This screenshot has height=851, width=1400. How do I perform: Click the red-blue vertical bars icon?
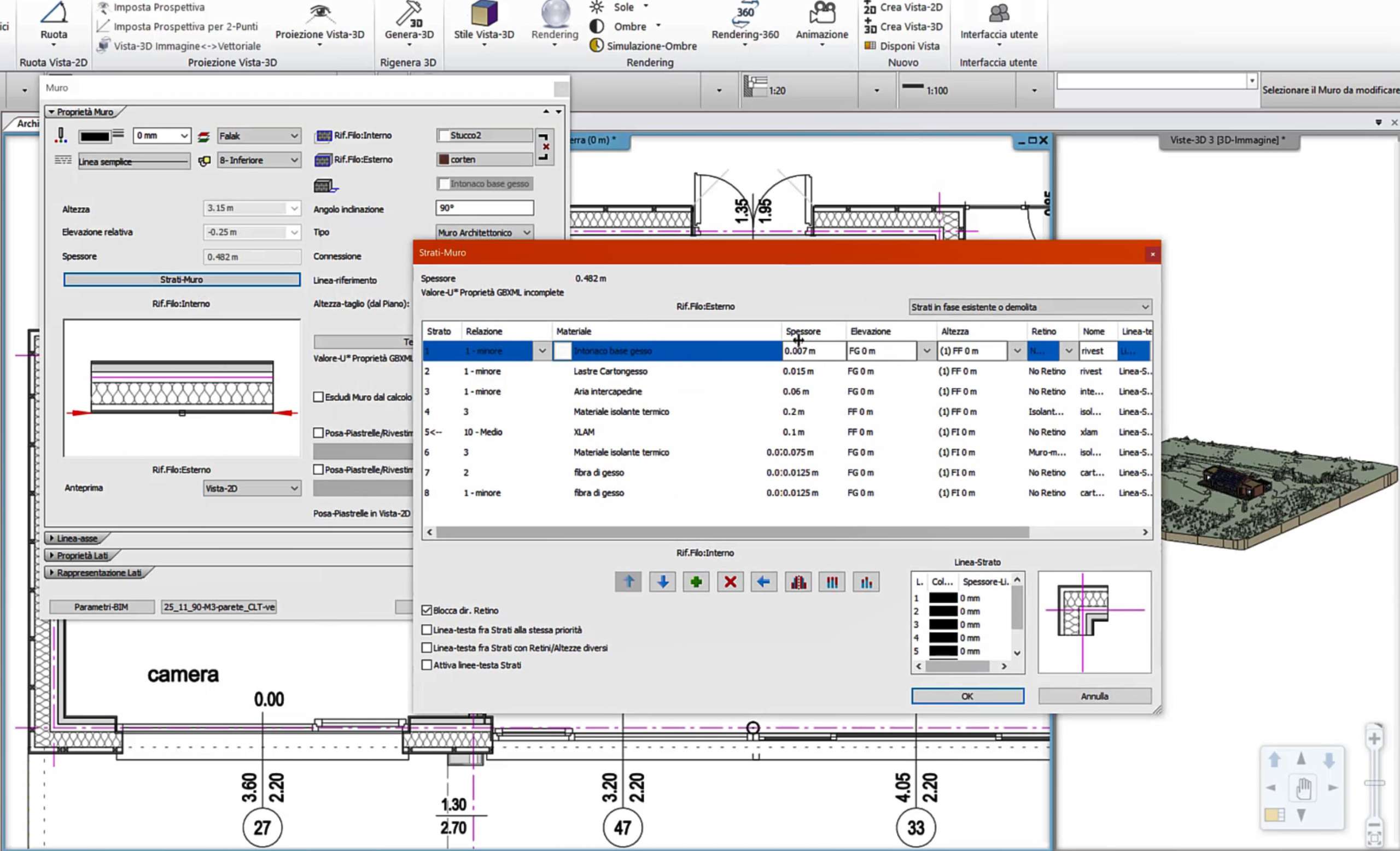tap(832, 582)
